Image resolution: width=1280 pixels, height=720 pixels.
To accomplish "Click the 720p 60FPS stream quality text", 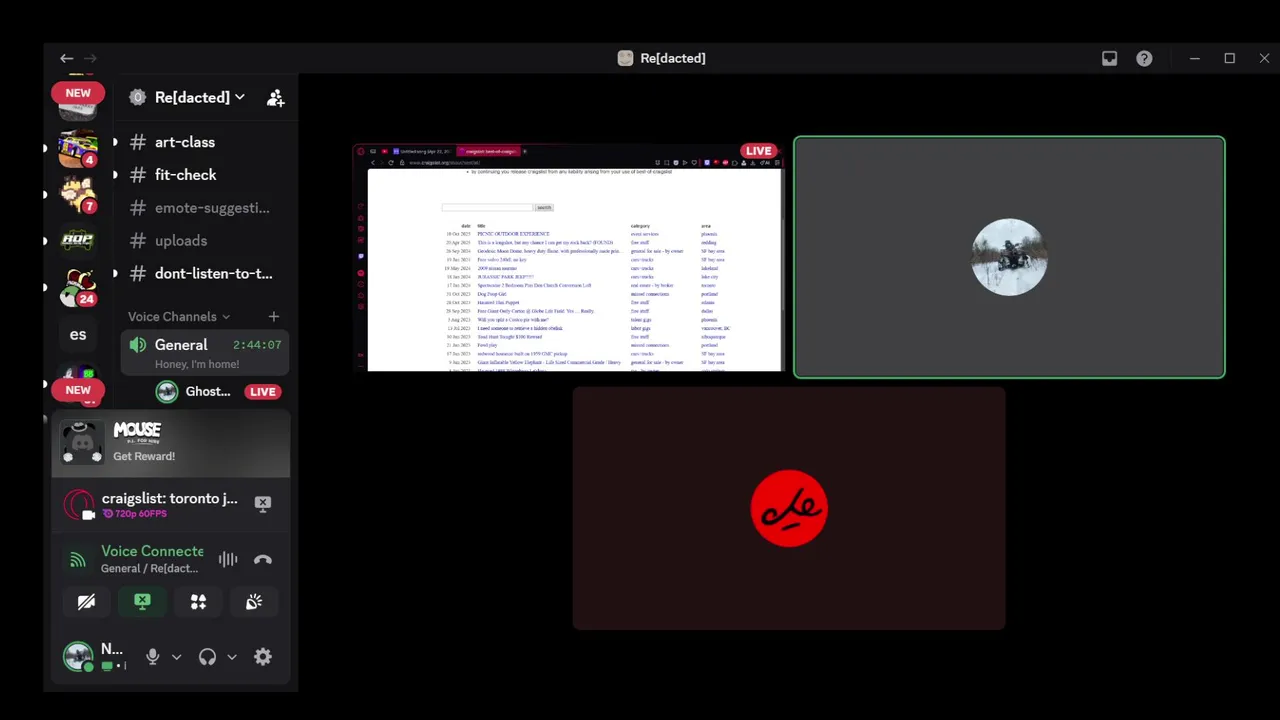I will click(x=140, y=514).
